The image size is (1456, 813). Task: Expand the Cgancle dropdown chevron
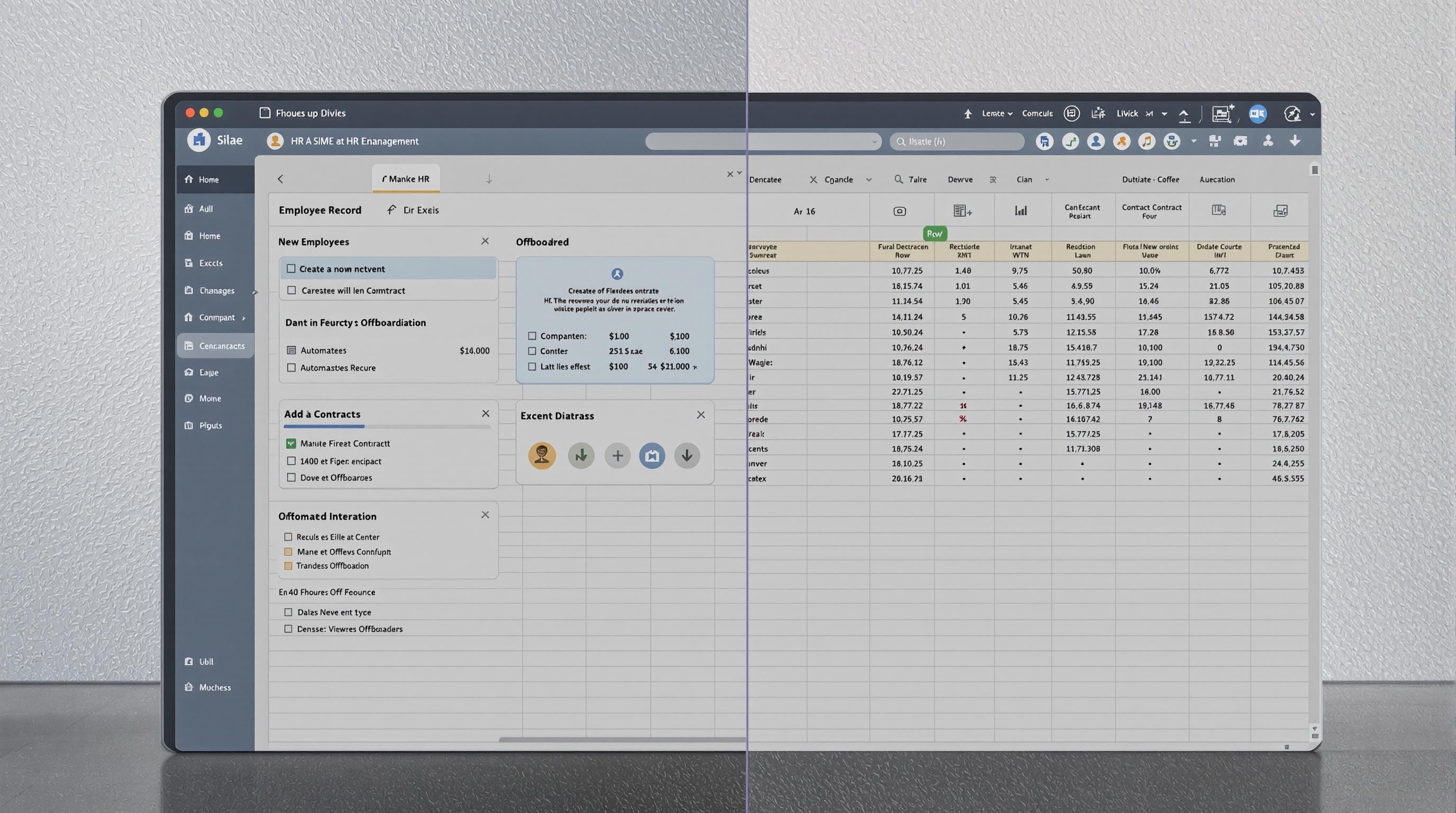point(869,180)
